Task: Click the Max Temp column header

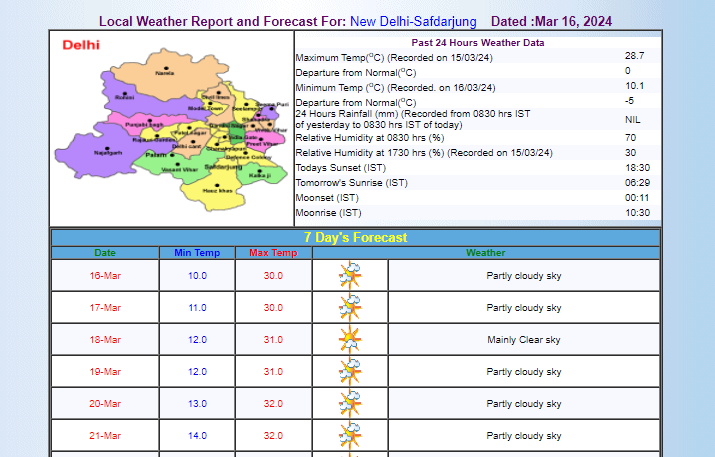Action: coord(273,253)
